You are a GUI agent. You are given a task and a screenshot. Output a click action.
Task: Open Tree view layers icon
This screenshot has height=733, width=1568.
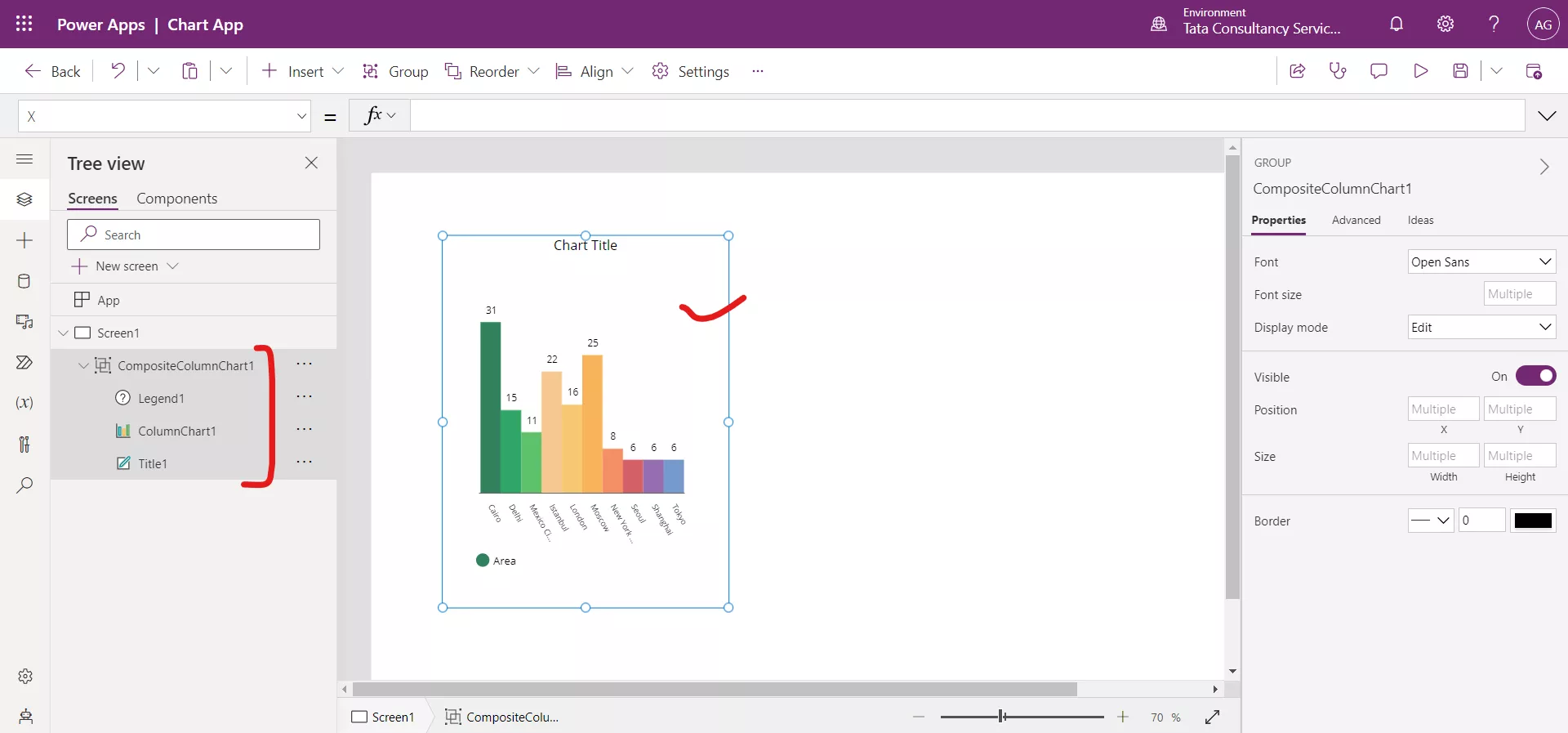(x=24, y=199)
